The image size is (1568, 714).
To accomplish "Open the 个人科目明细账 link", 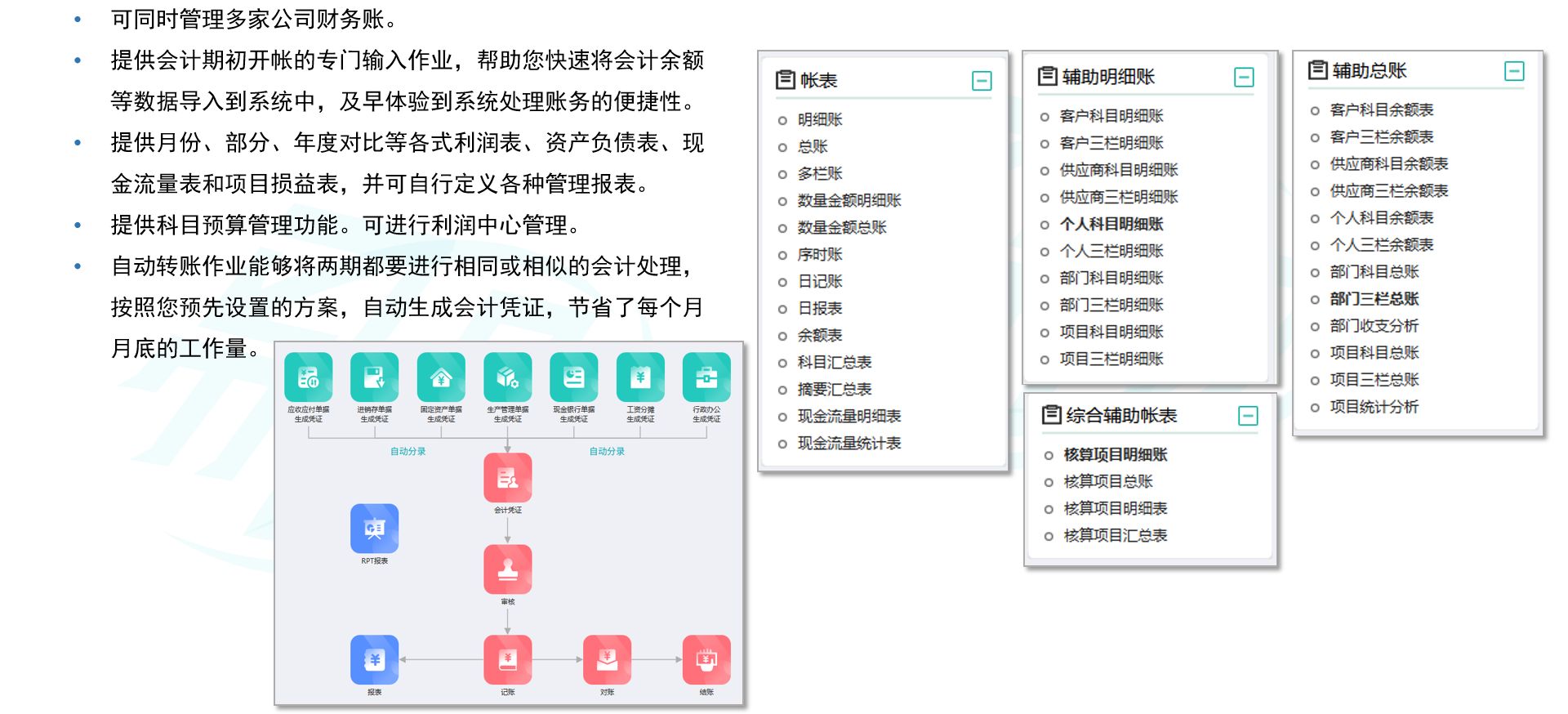I will [1111, 225].
